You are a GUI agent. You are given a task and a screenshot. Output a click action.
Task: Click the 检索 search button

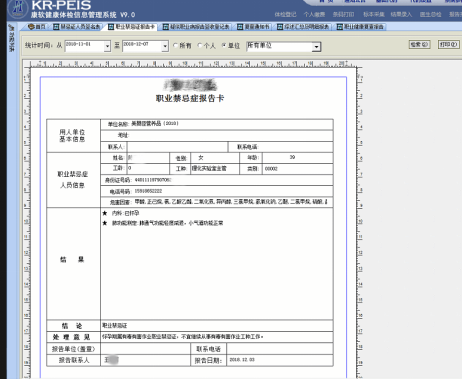pos(419,45)
